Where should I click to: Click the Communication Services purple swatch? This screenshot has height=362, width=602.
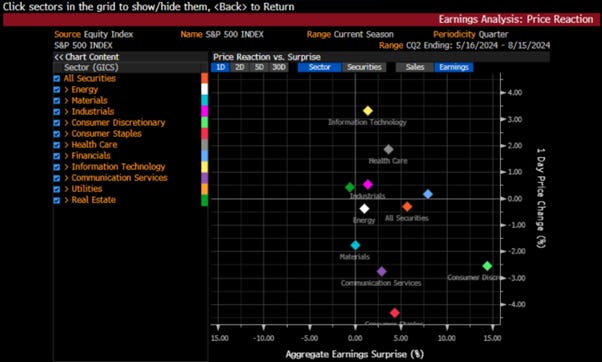205,178
